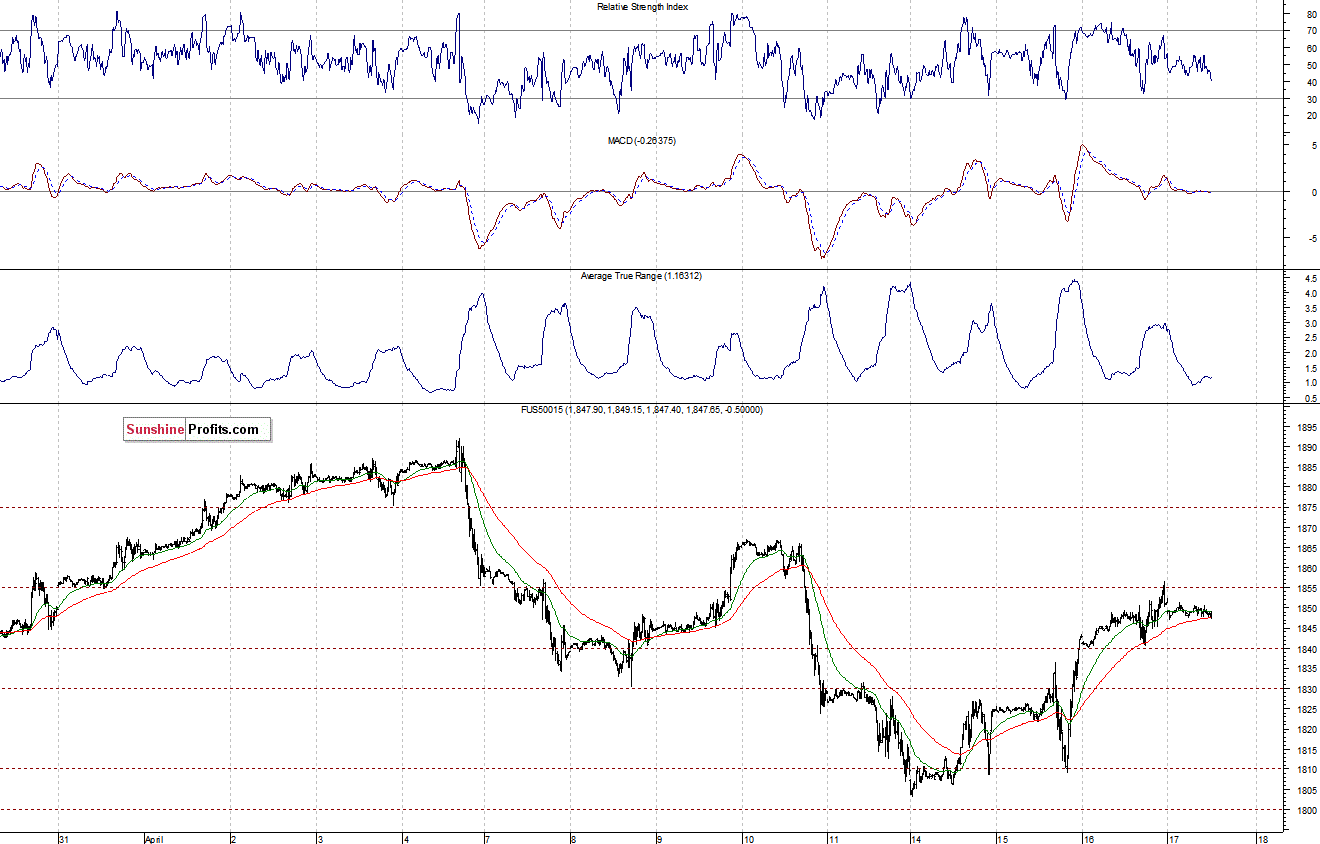The width and height of the screenshot is (1320, 844).
Task: Click date label 7 on time axis
Action: coord(487,838)
